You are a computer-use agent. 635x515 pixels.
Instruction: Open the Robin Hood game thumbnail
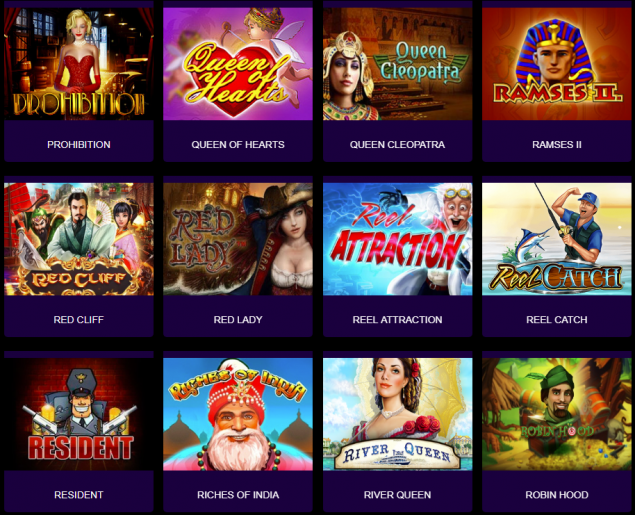point(556,414)
